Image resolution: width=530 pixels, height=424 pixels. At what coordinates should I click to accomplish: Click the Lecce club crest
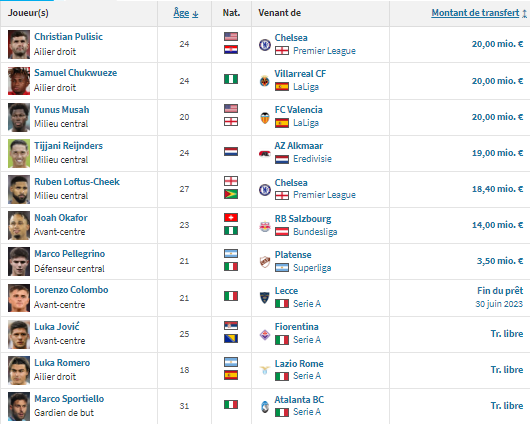click(x=265, y=298)
